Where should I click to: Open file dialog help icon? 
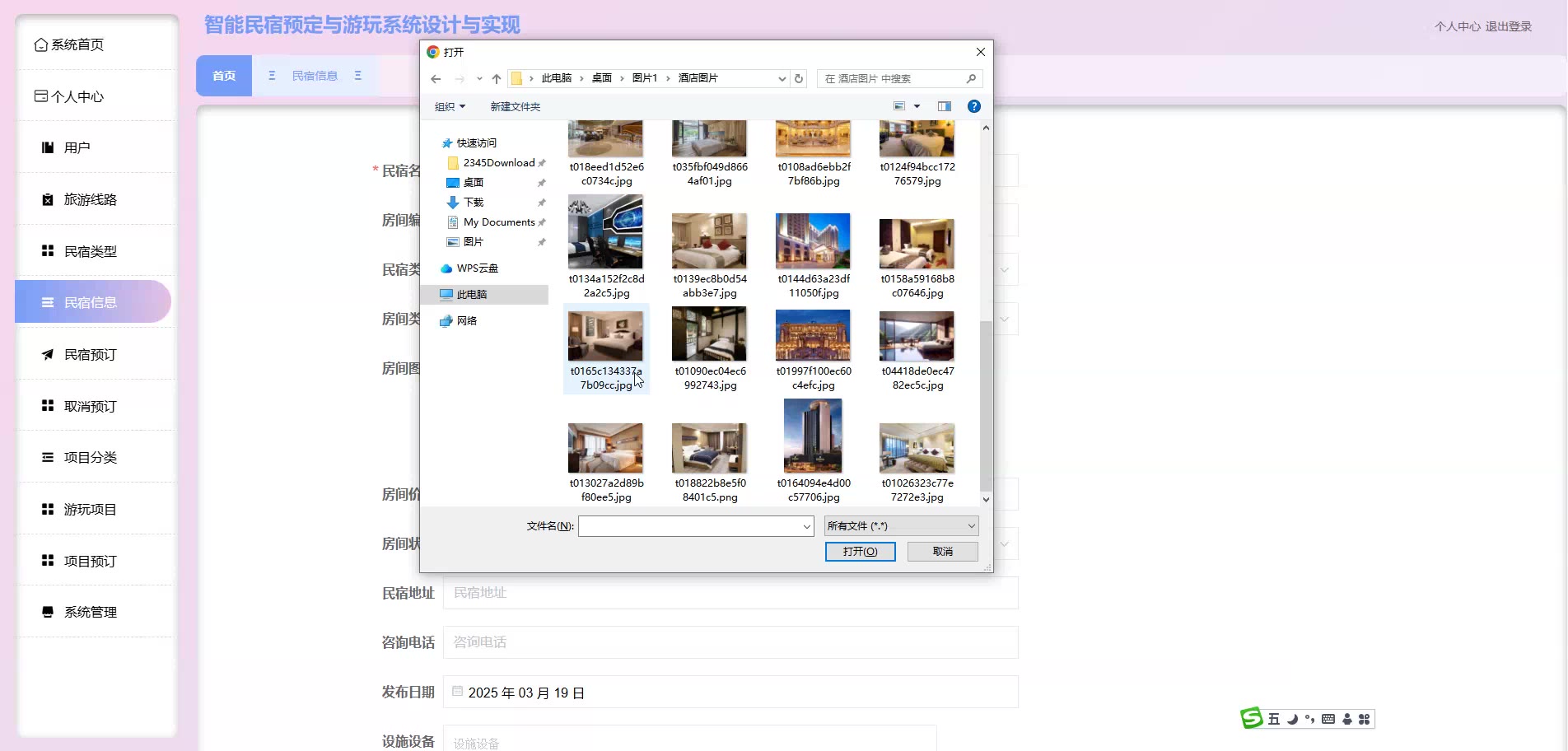[973, 106]
